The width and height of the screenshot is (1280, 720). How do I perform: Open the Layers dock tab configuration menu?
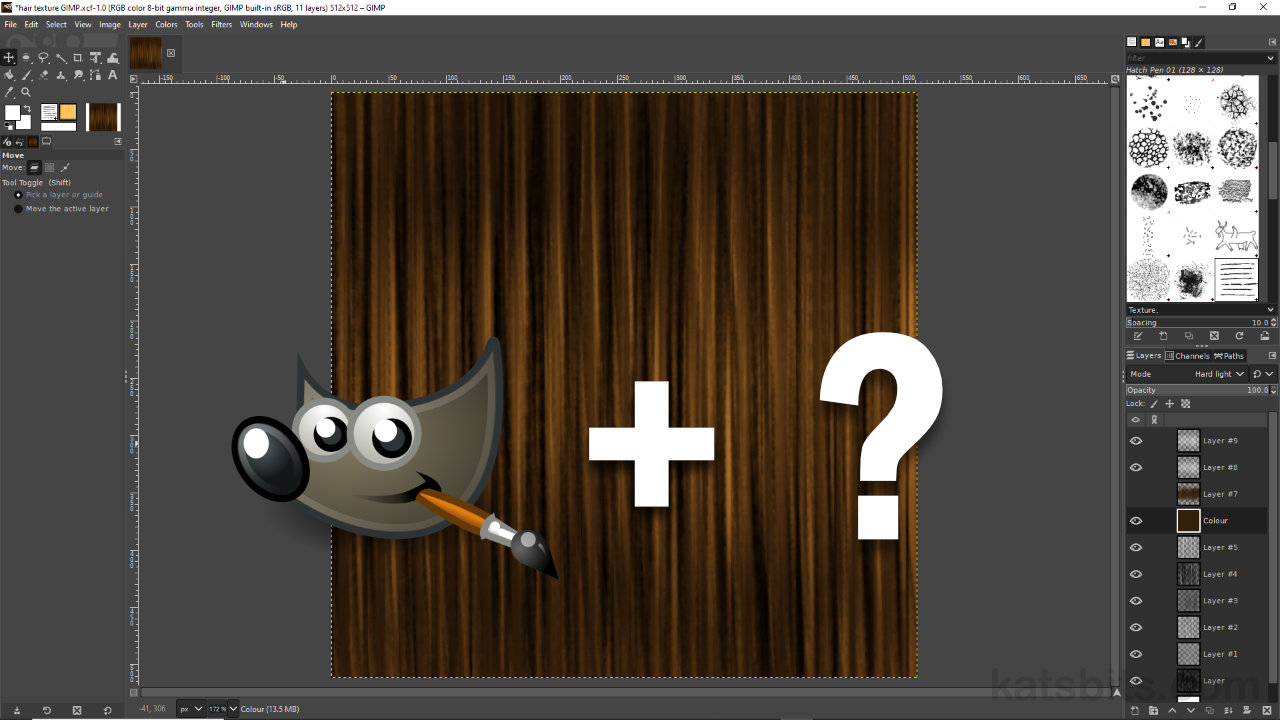[1272, 355]
